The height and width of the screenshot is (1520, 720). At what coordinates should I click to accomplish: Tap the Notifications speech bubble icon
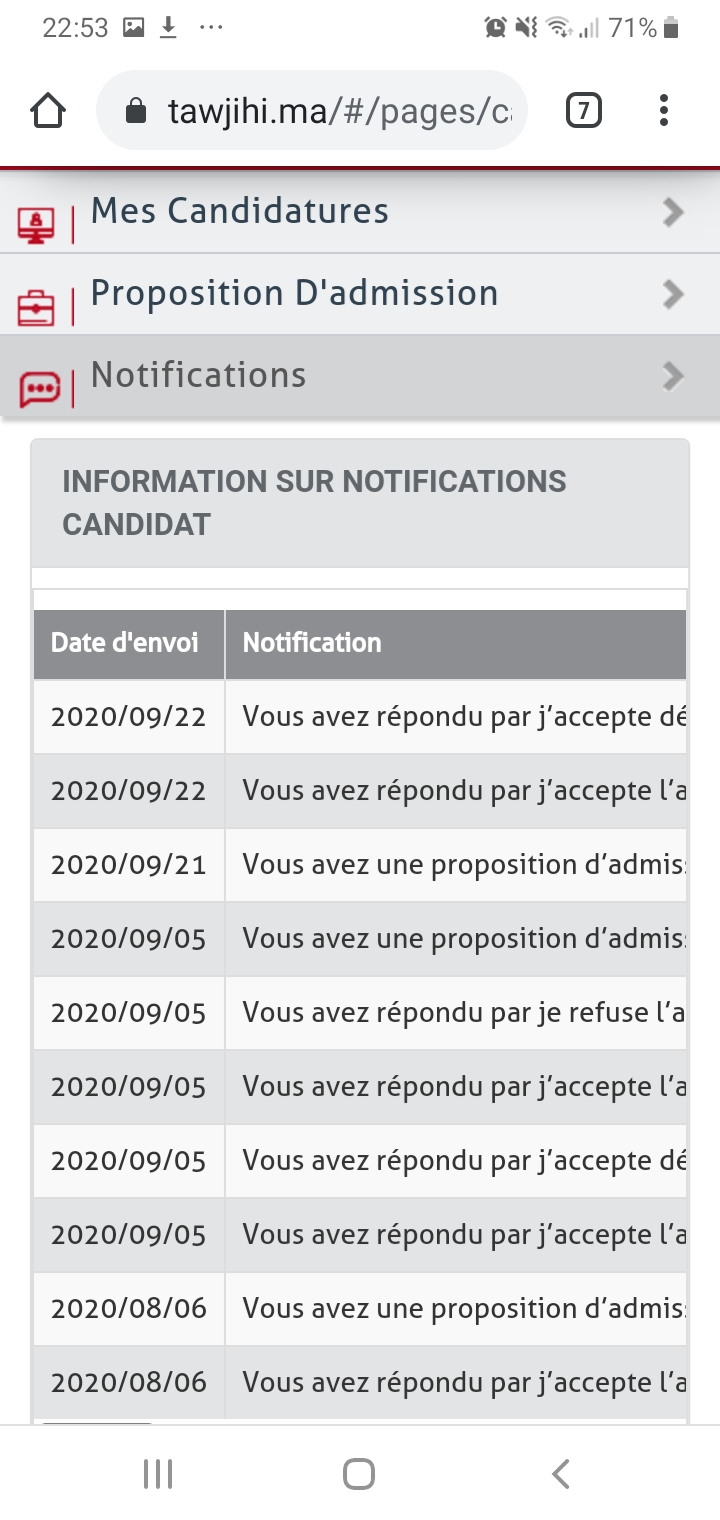[x=39, y=388]
